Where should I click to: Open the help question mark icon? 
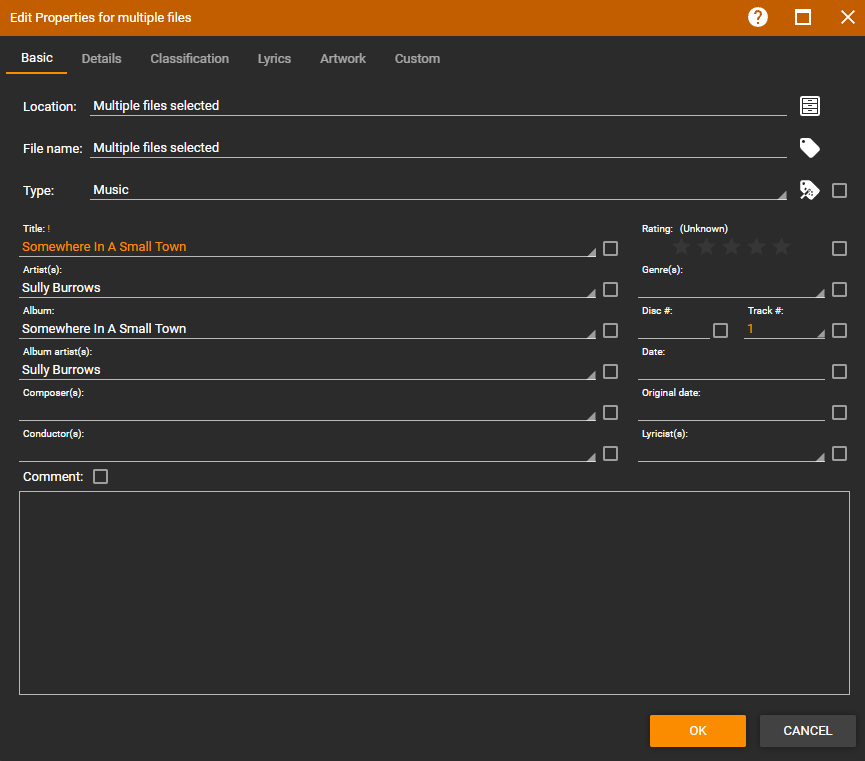tap(757, 18)
